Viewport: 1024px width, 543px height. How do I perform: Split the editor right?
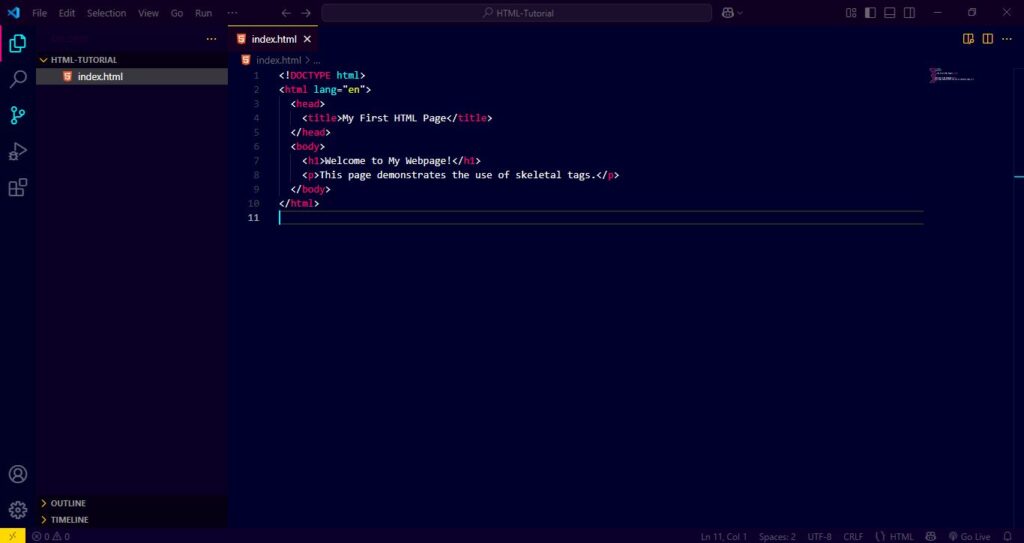click(x=987, y=39)
